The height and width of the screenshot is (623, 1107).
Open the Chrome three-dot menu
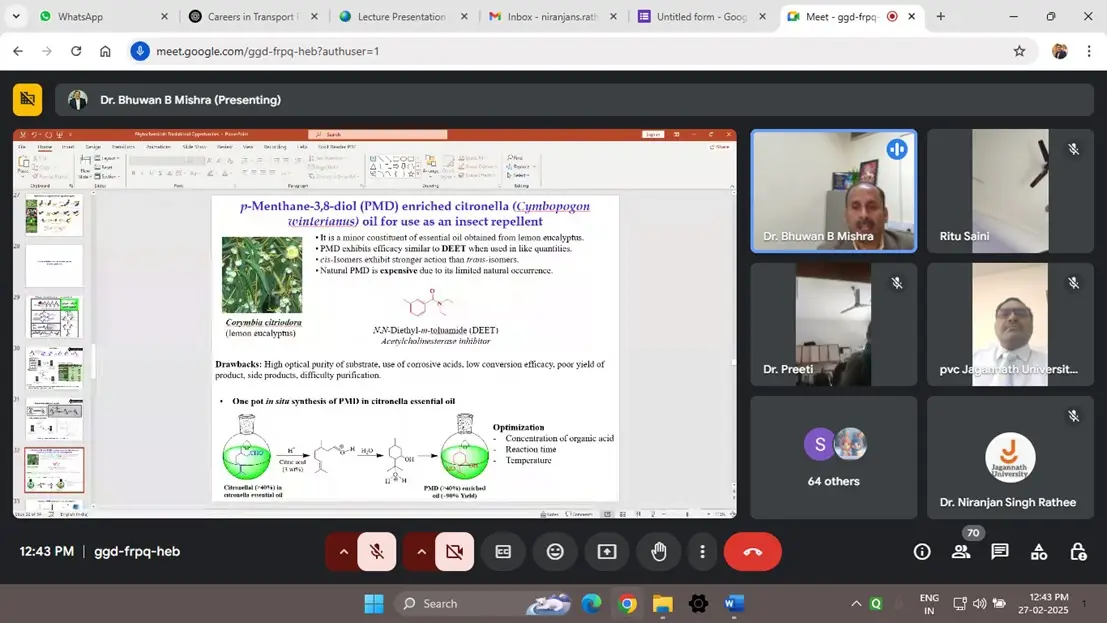point(1089,51)
